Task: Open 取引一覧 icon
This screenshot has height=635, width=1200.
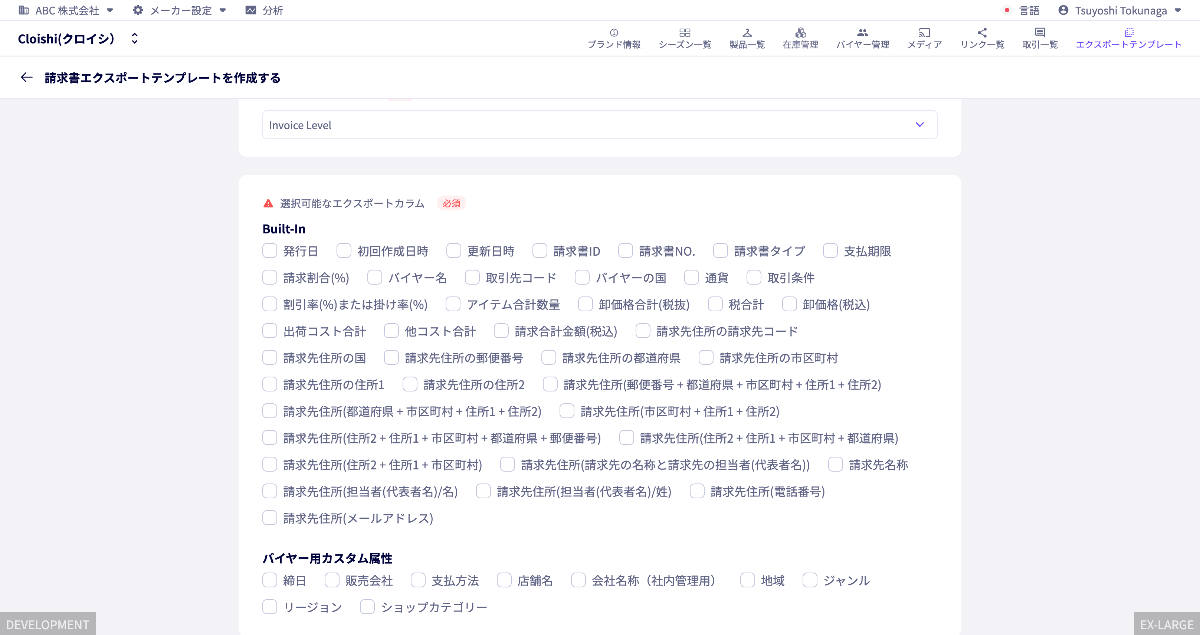Action: [1040, 33]
